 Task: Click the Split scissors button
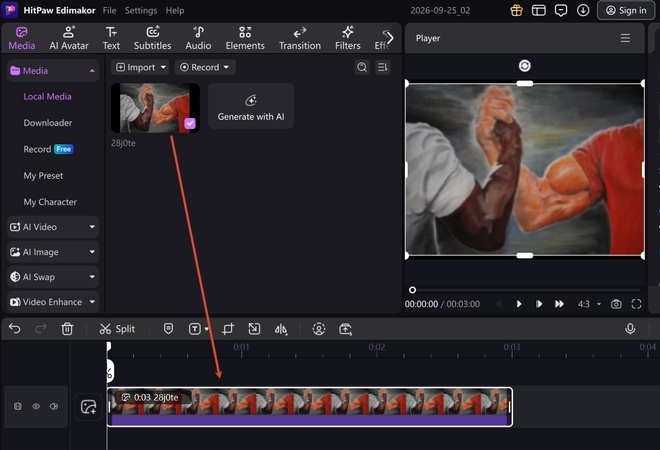(117, 329)
